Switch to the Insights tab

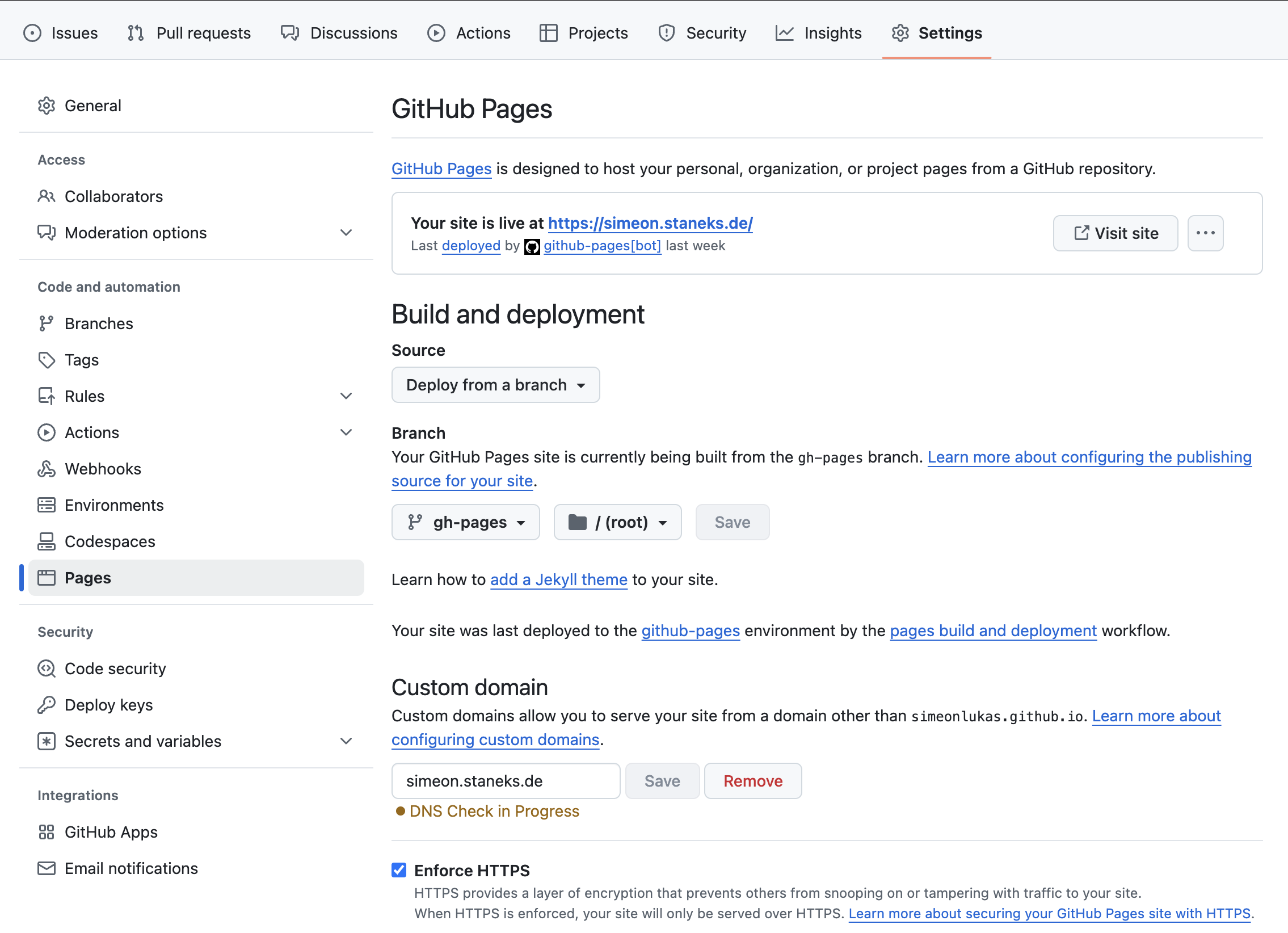tap(818, 33)
